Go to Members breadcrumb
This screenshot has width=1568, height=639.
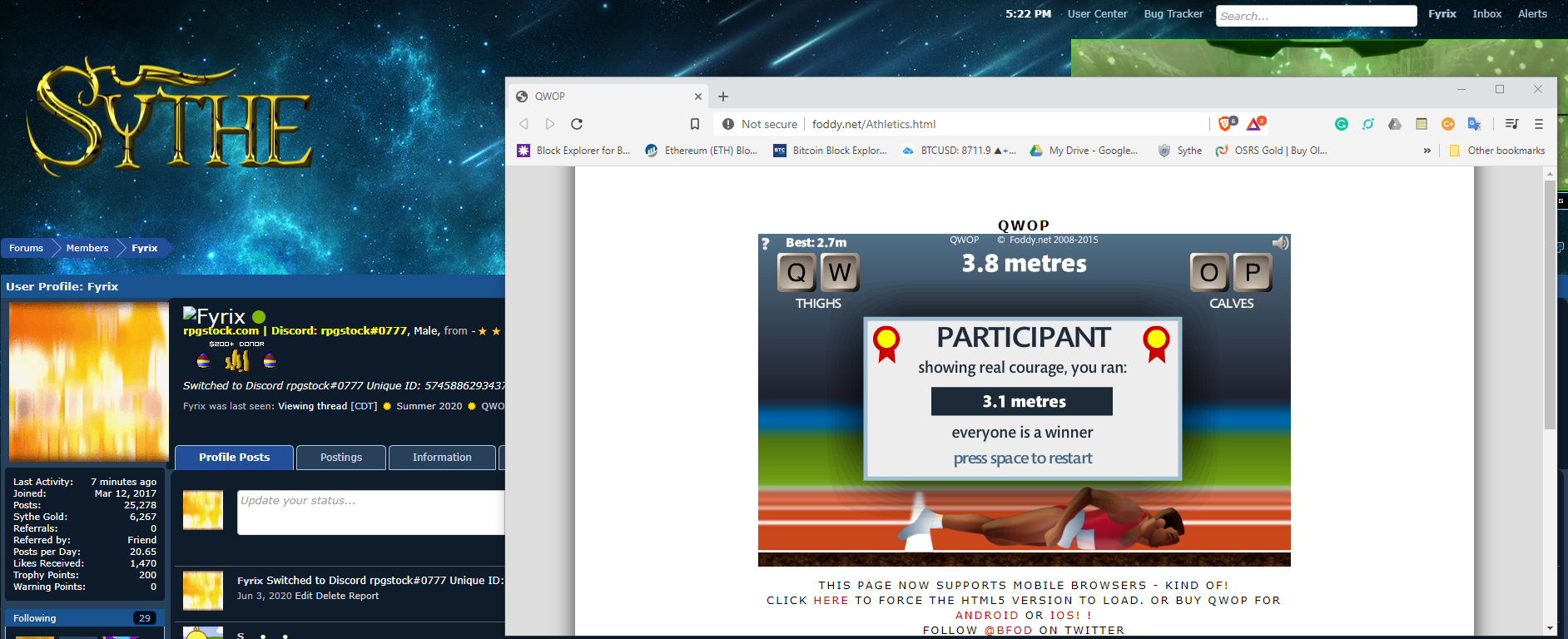pyautogui.click(x=87, y=248)
